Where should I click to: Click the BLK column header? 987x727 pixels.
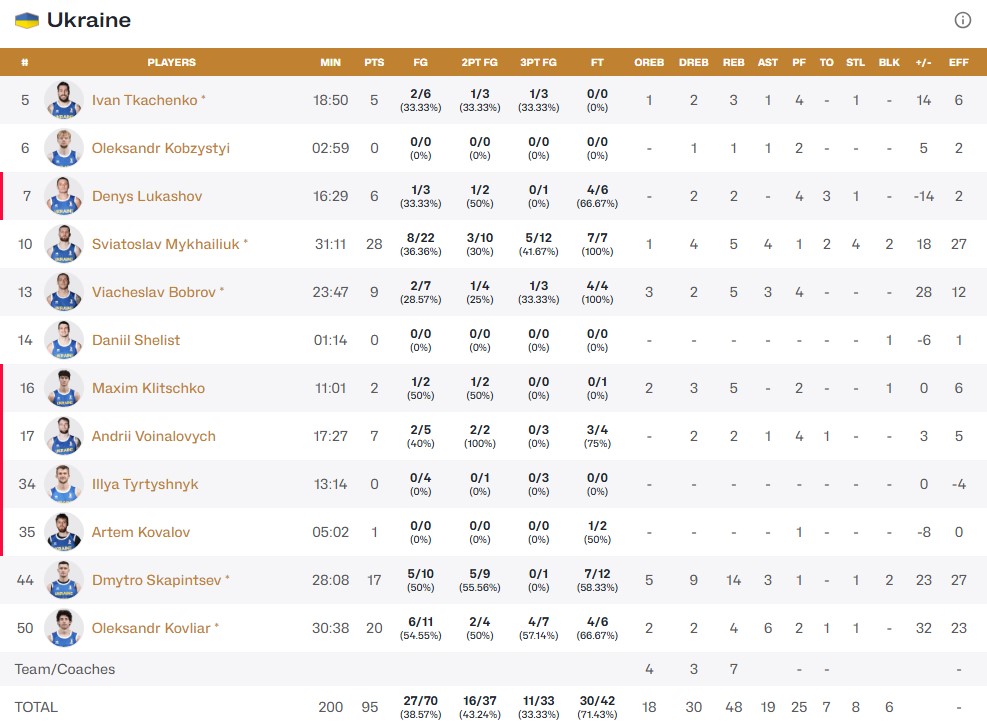point(889,62)
